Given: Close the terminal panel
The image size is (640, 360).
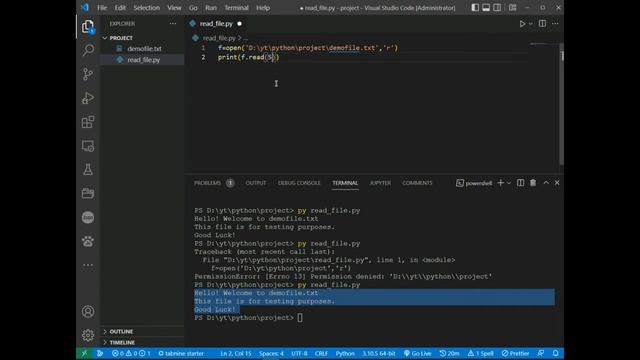Looking at the screenshot, I should point(557,183).
